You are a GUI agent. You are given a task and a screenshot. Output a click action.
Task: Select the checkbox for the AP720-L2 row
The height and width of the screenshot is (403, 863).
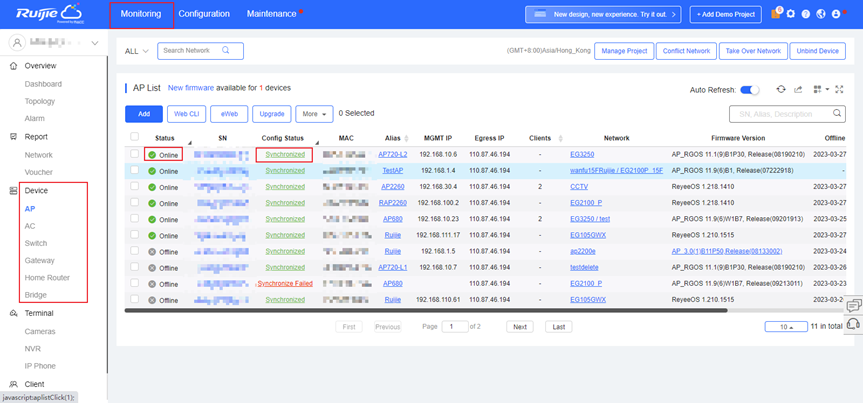tap(135, 155)
